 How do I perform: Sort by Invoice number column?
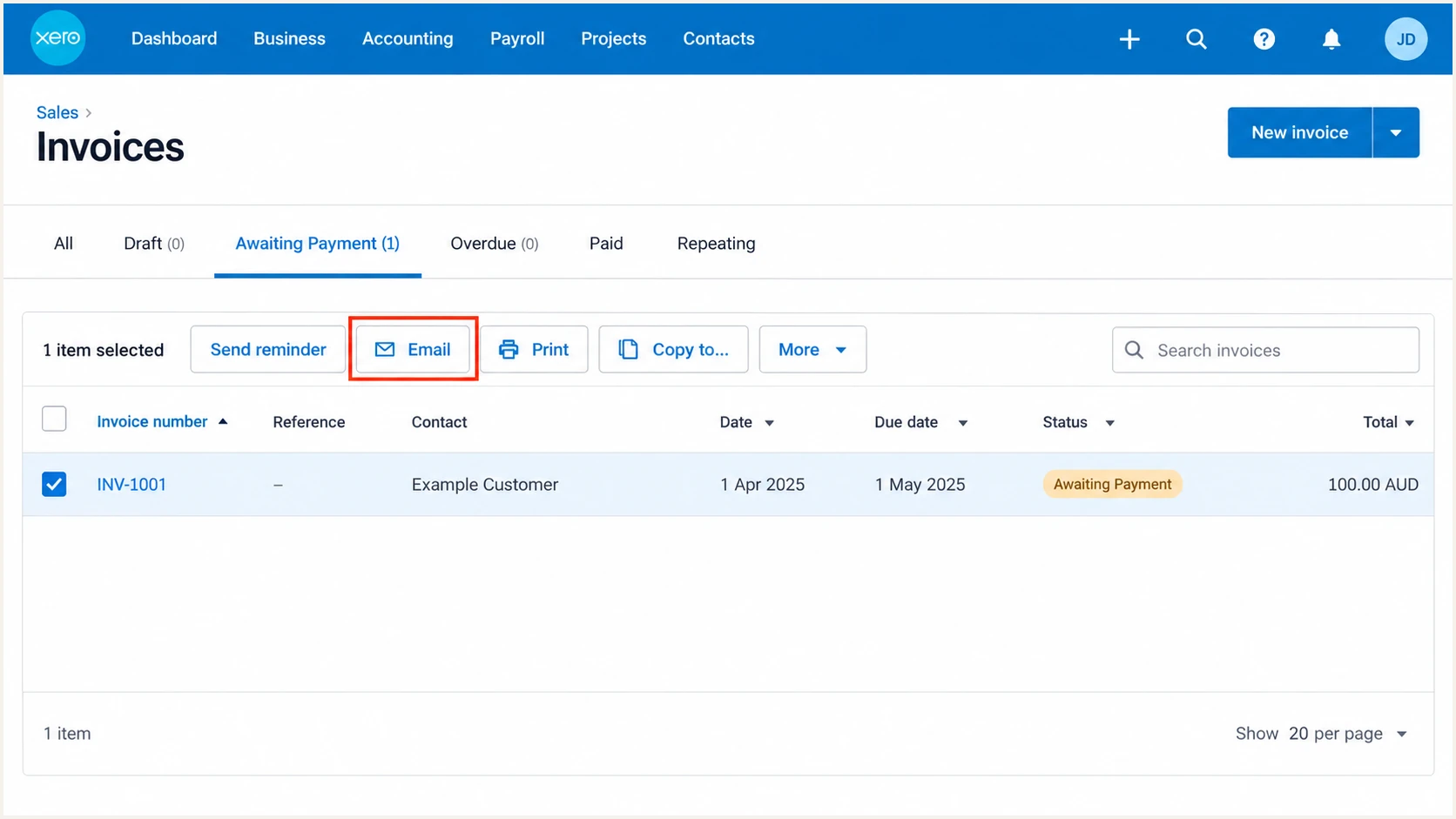coord(162,421)
